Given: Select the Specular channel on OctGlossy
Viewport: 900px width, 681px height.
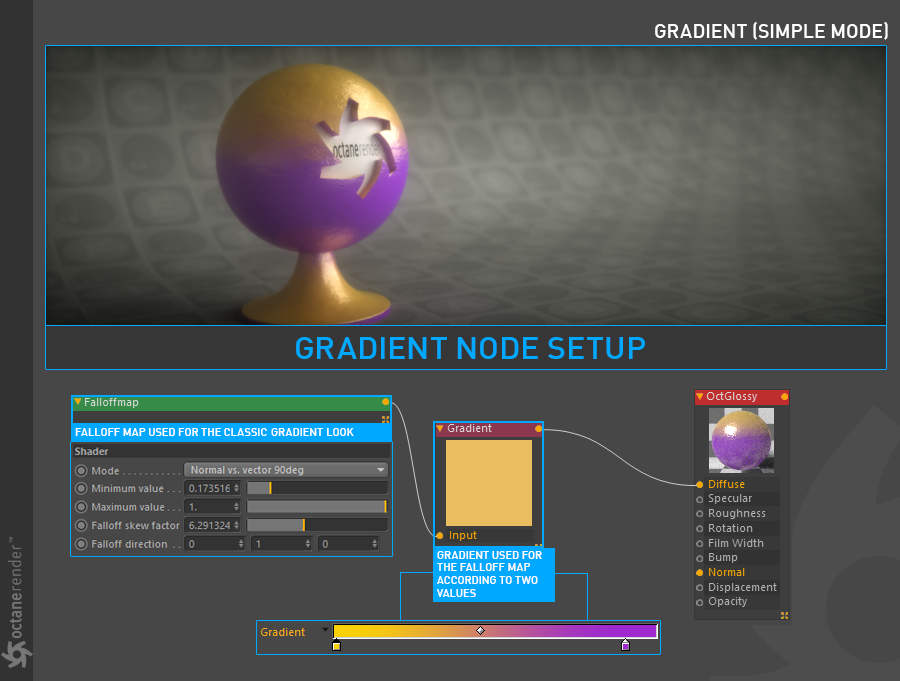Looking at the screenshot, I should 730,498.
